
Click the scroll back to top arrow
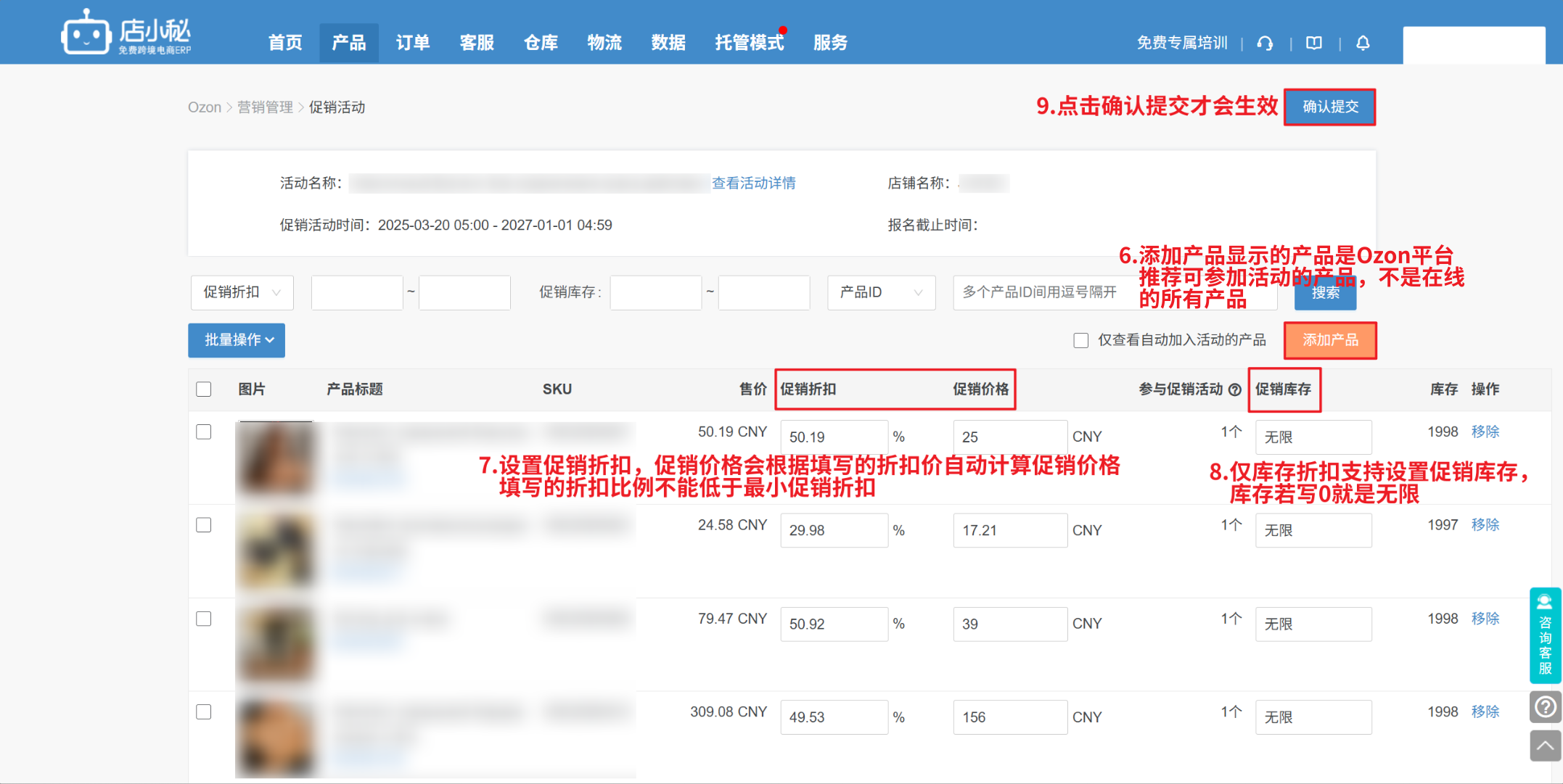[1545, 746]
